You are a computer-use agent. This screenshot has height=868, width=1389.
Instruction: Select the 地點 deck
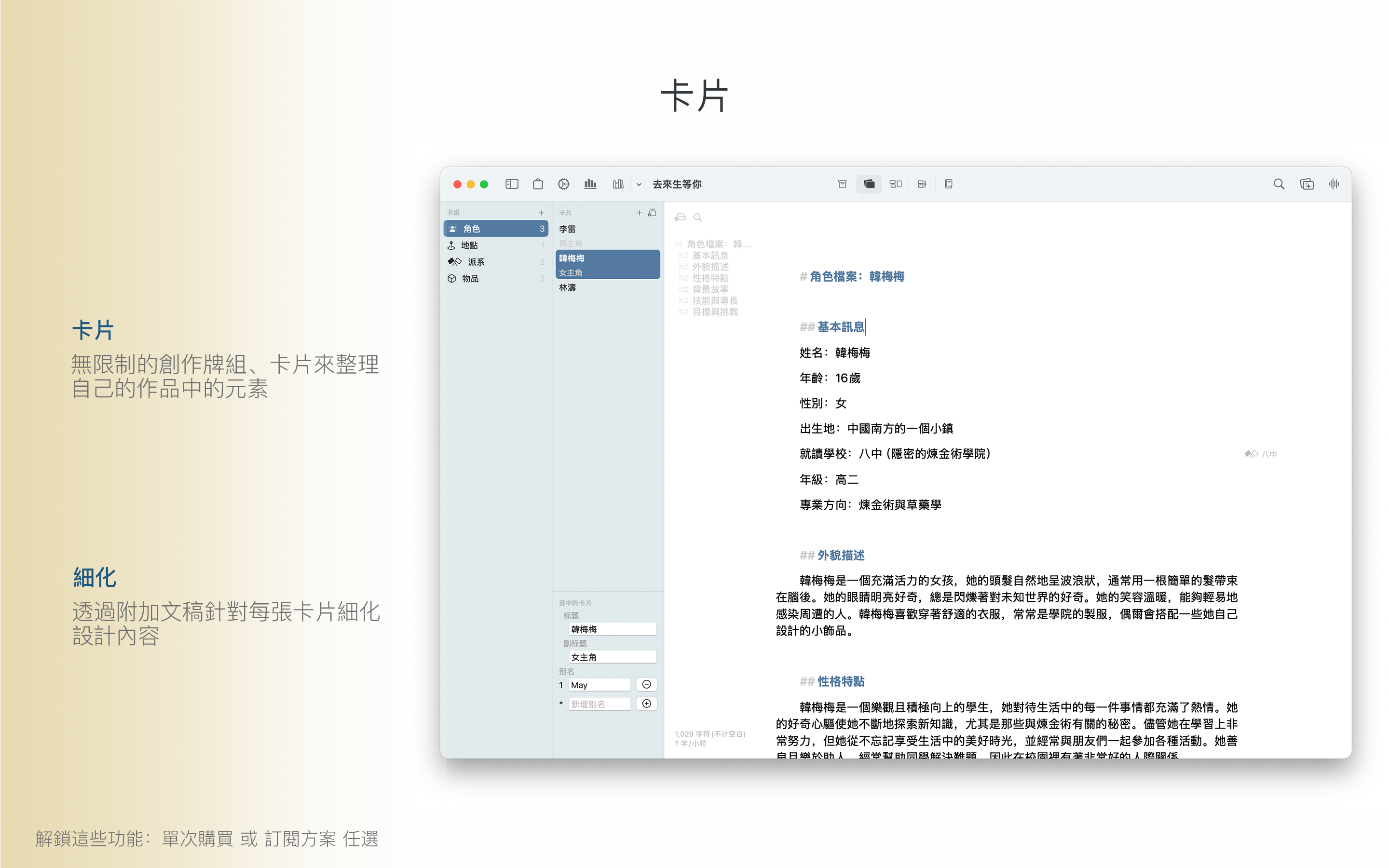coord(496,245)
